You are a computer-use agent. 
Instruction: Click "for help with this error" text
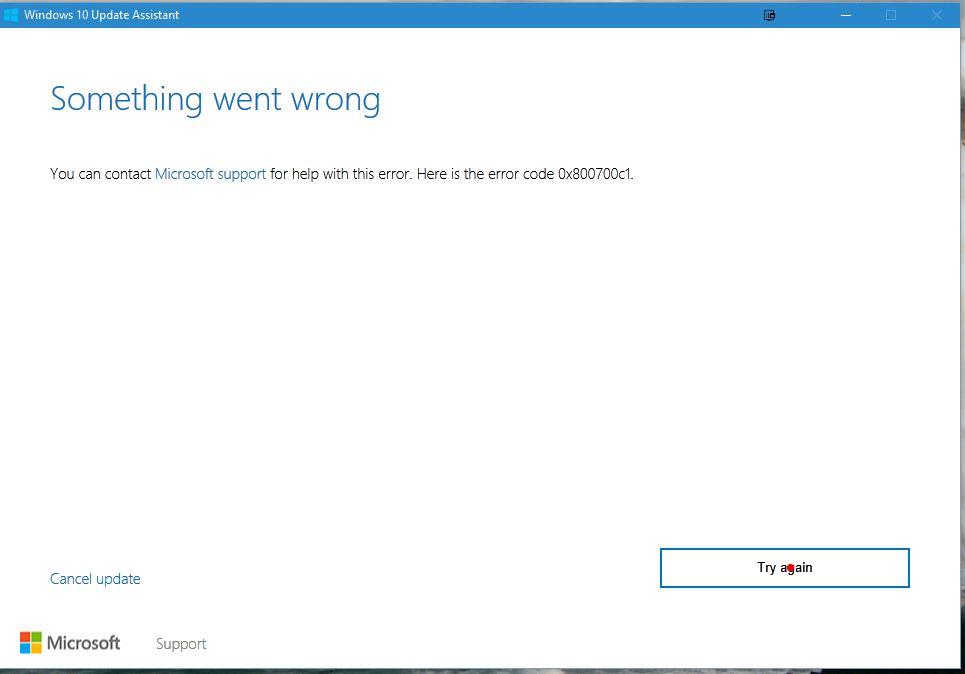pos(340,174)
